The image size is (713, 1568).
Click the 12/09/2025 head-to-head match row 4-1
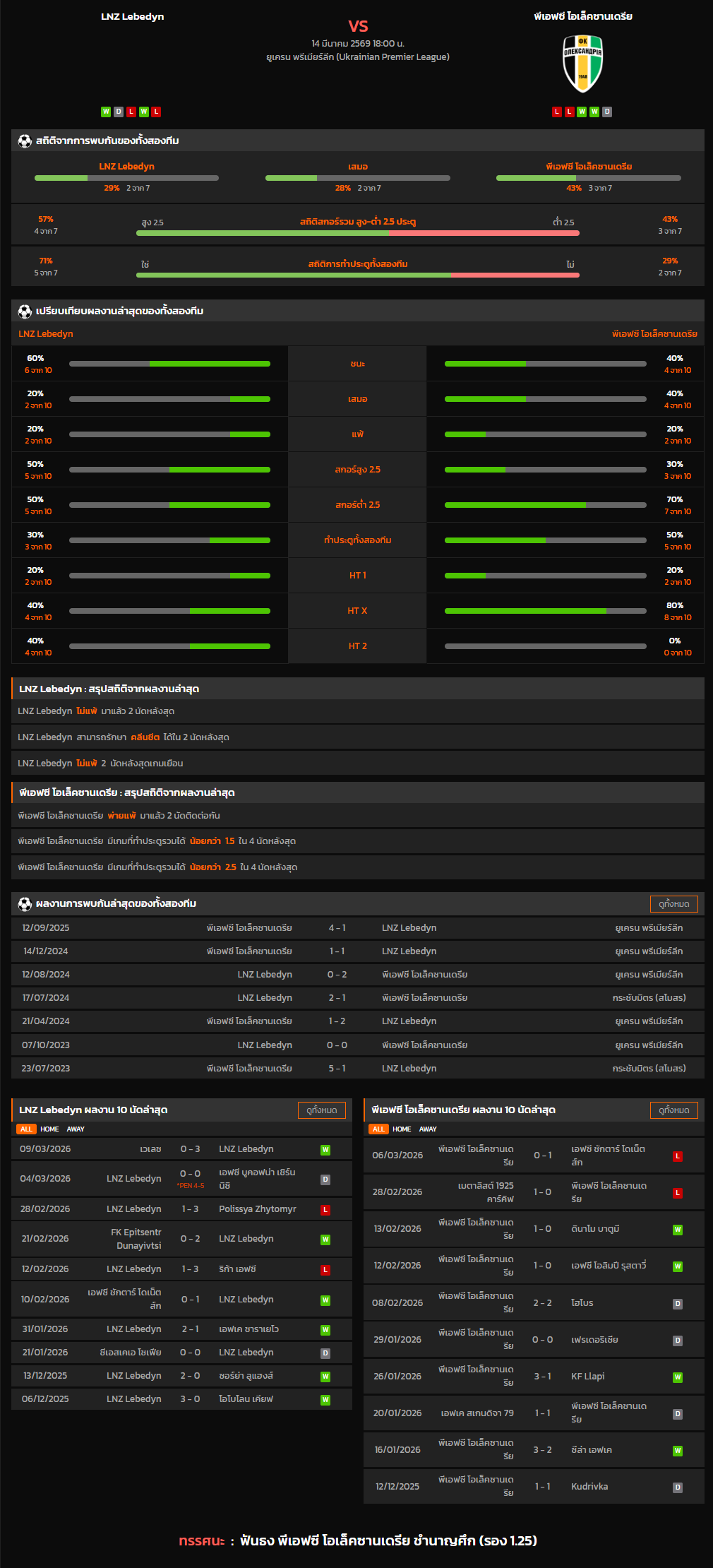click(x=357, y=927)
